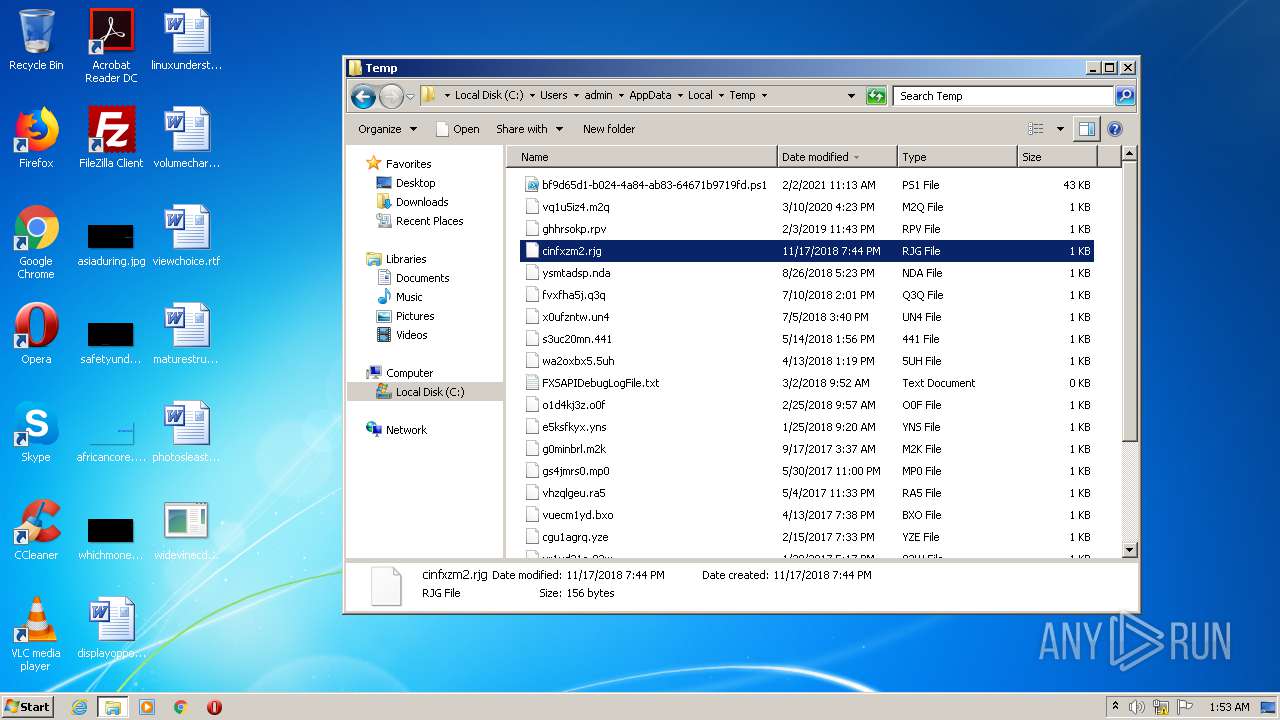Toggle the preview pane button
The width and height of the screenshot is (1280, 720).
tap(1086, 129)
